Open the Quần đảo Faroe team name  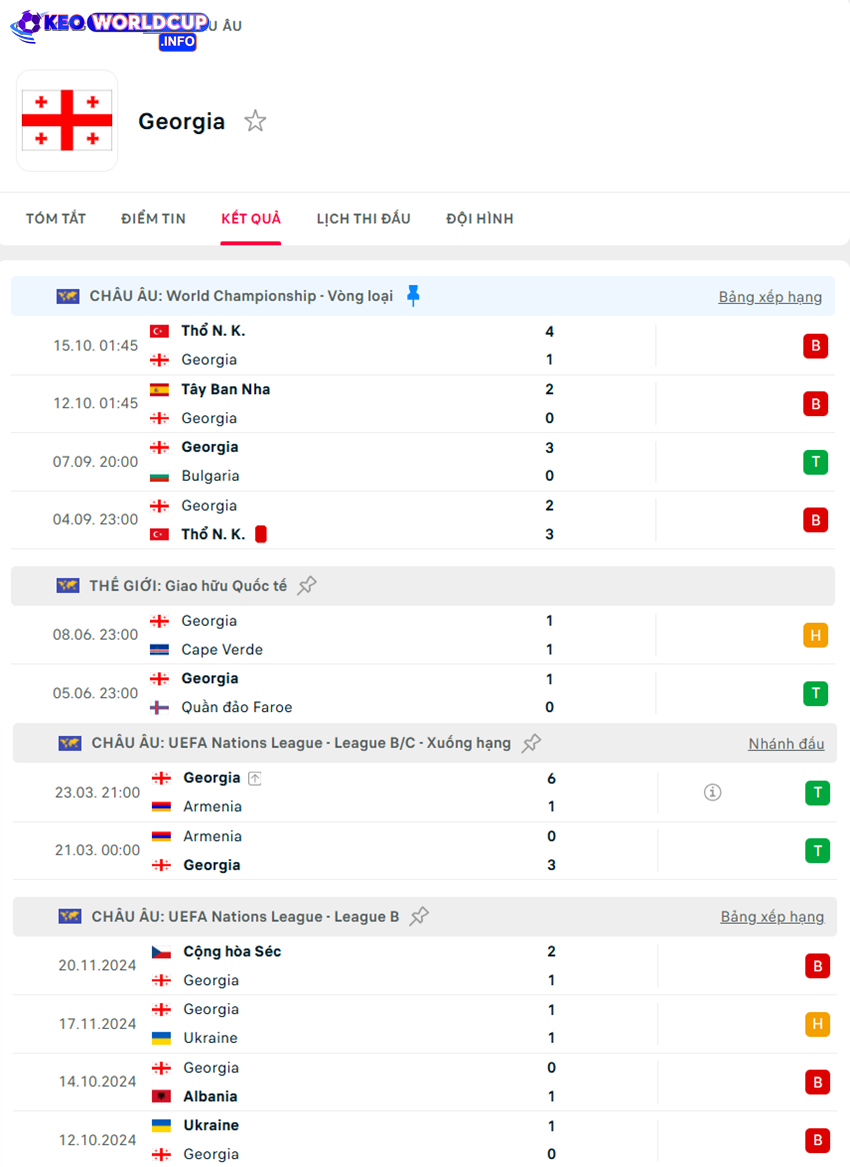click(237, 707)
